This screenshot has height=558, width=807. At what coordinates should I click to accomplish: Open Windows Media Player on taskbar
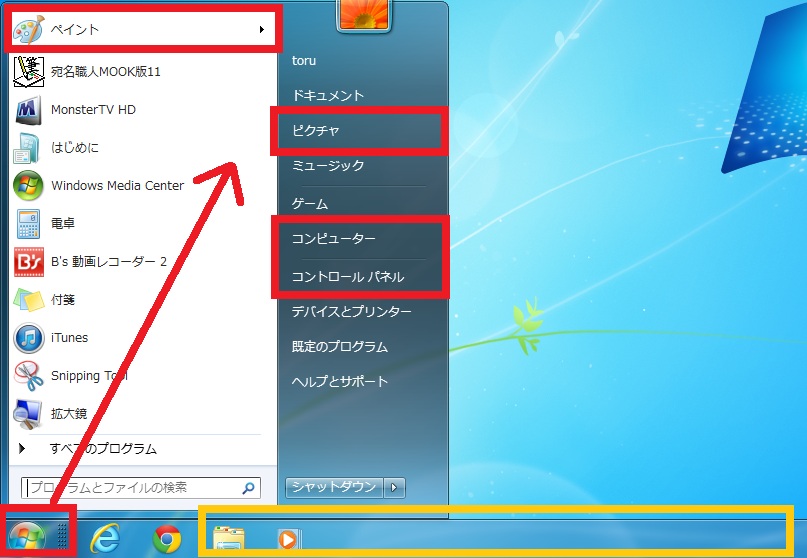[x=289, y=539]
